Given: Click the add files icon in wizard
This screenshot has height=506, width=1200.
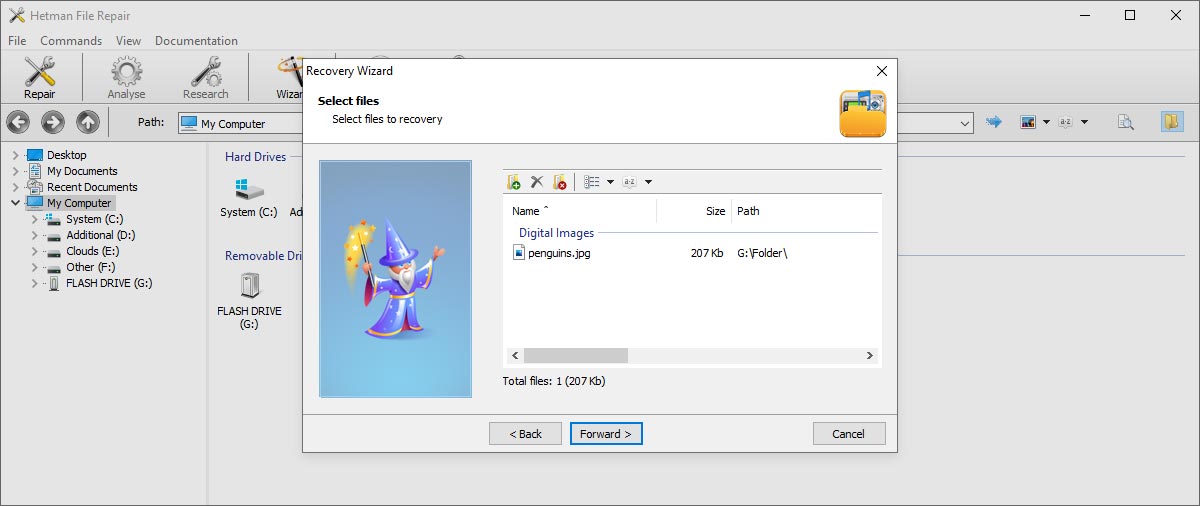Looking at the screenshot, I should [x=514, y=182].
